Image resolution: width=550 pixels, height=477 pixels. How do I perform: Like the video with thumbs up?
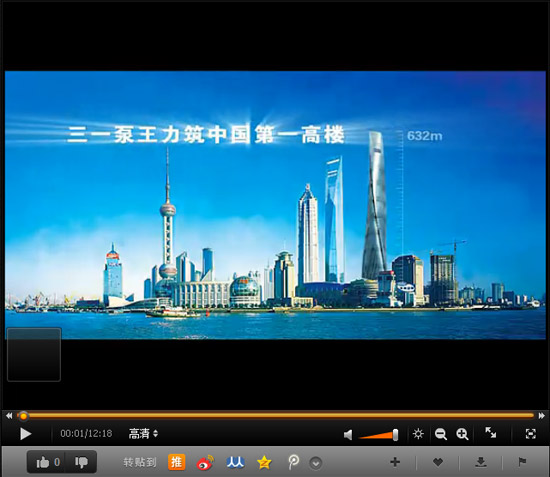coord(47,462)
